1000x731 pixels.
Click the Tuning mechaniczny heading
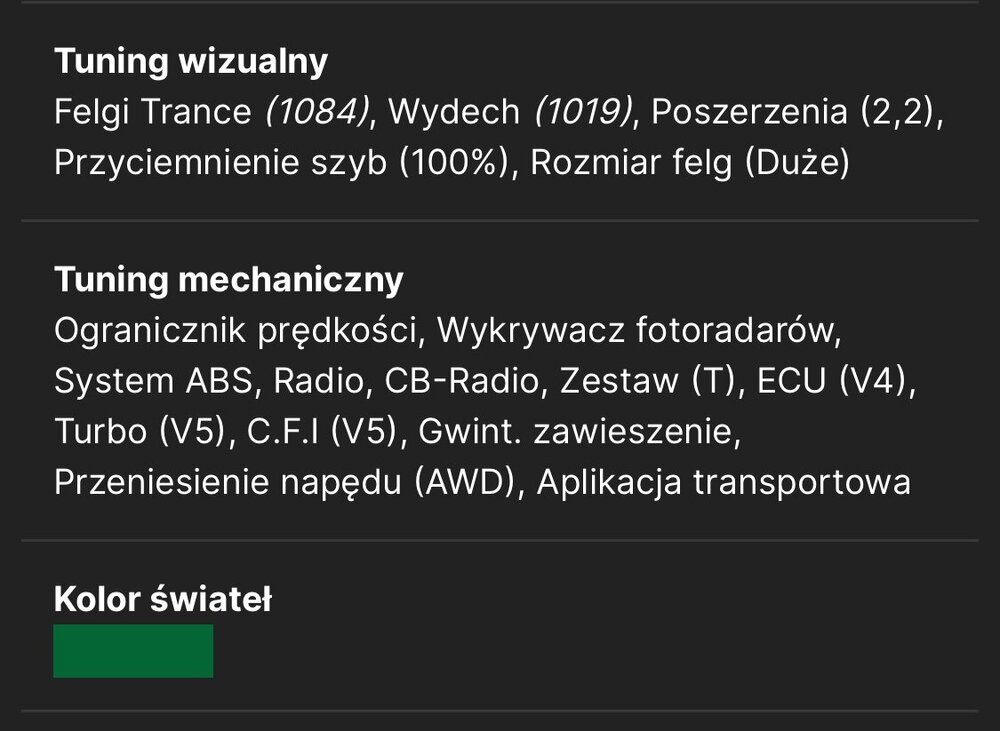click(x=229, y=280)
